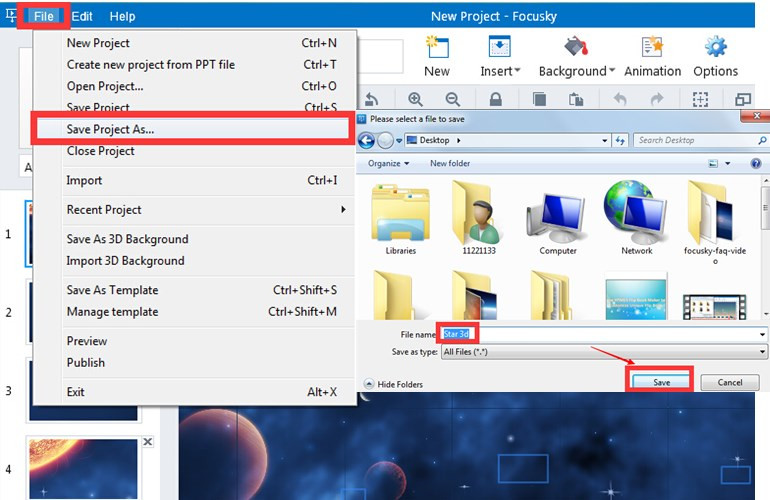Click the zoom in magnifier icon

415,99
